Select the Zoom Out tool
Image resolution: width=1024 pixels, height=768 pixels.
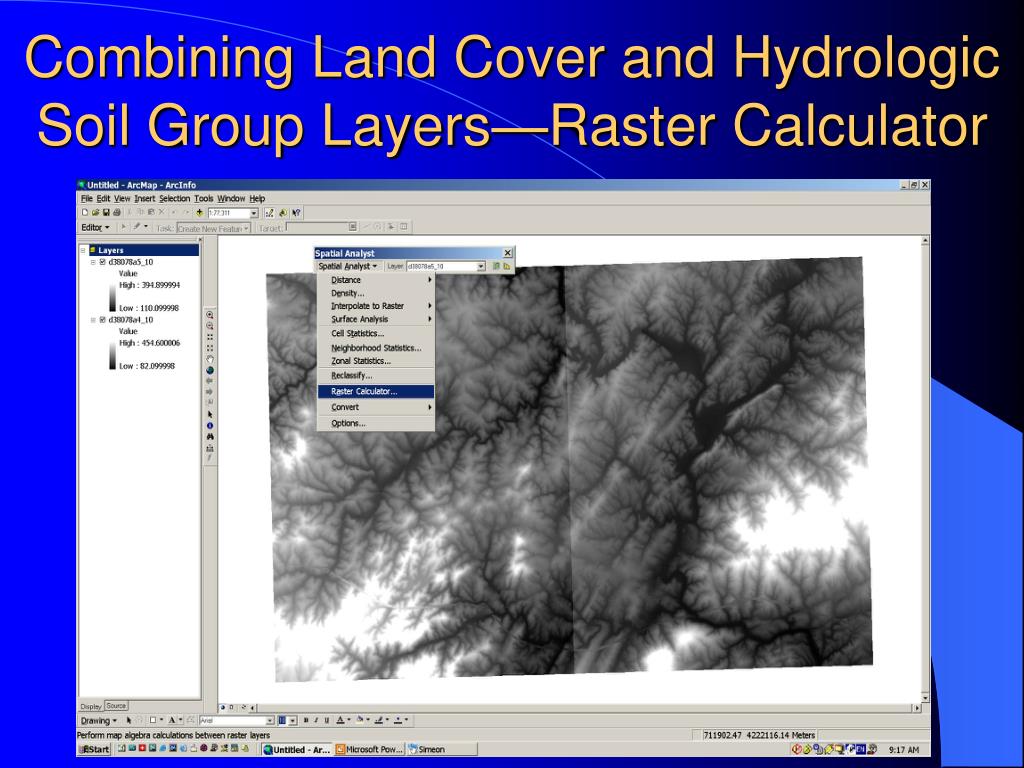(210, 326)
